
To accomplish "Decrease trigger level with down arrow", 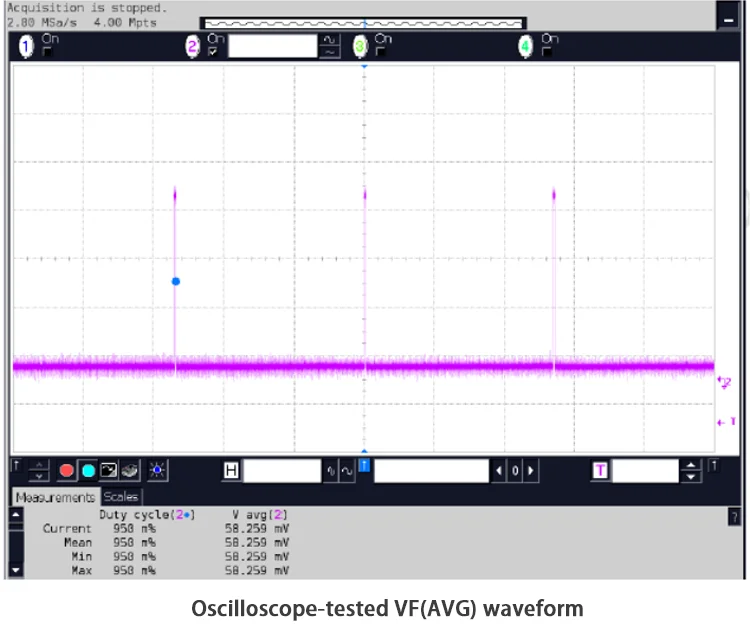I will [x=691, y=476].
